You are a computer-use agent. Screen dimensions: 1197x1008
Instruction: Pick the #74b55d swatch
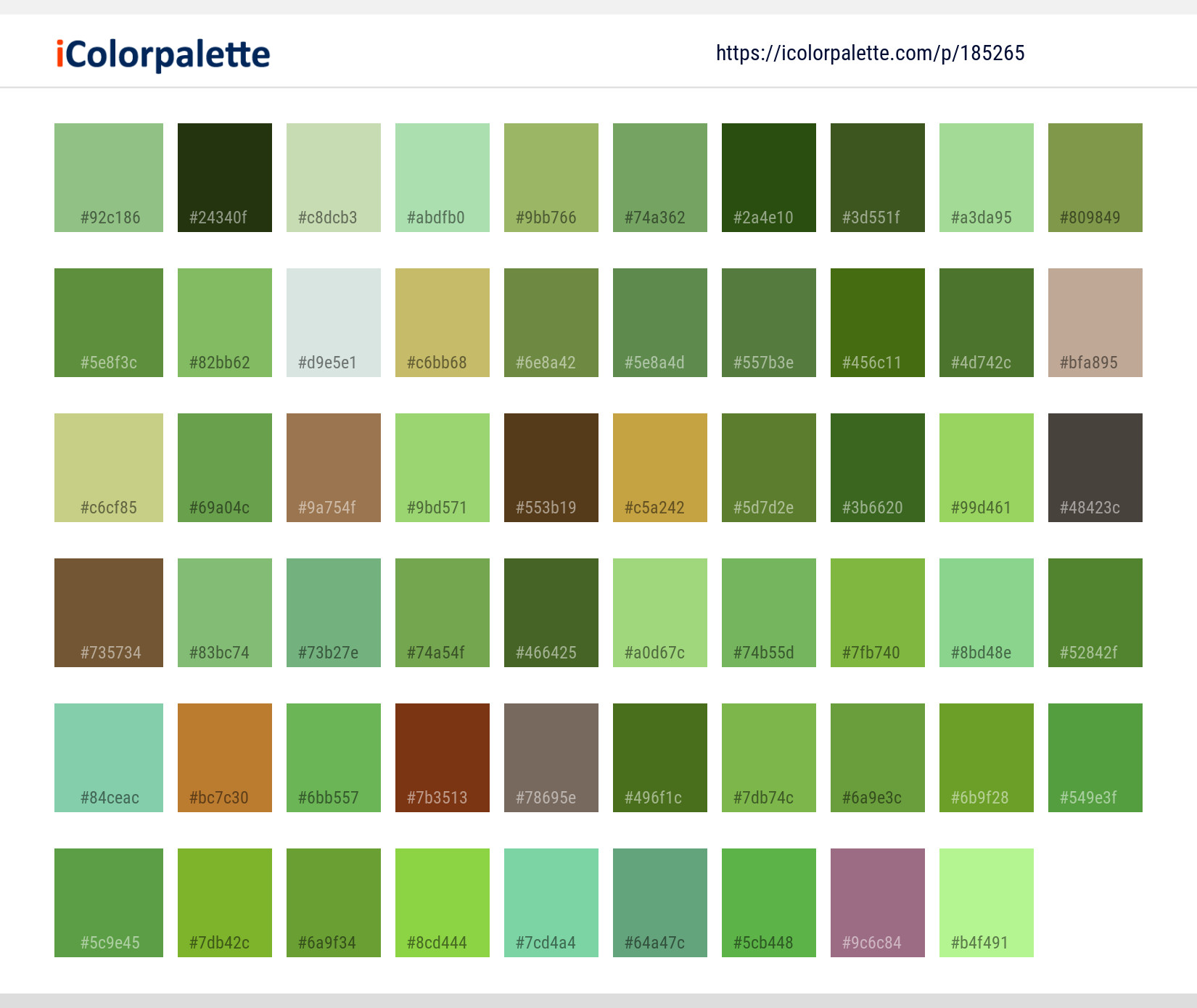[769, 613]
